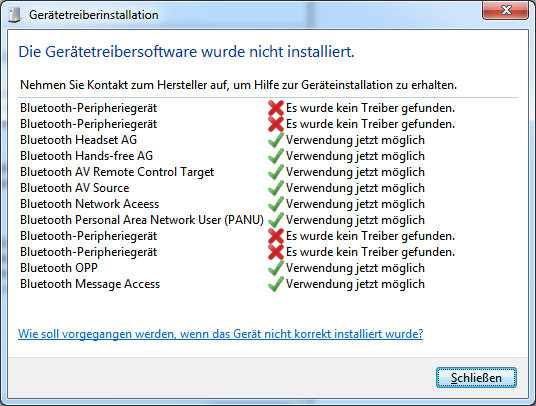The width and height of the screenshot is (536, 406).
Task: Open the help link about incorrectly installed devices
Action: click(x=220, y=334)
